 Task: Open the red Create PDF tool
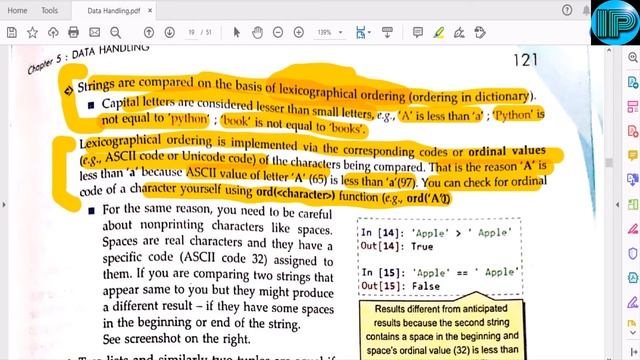coord(633,131)
